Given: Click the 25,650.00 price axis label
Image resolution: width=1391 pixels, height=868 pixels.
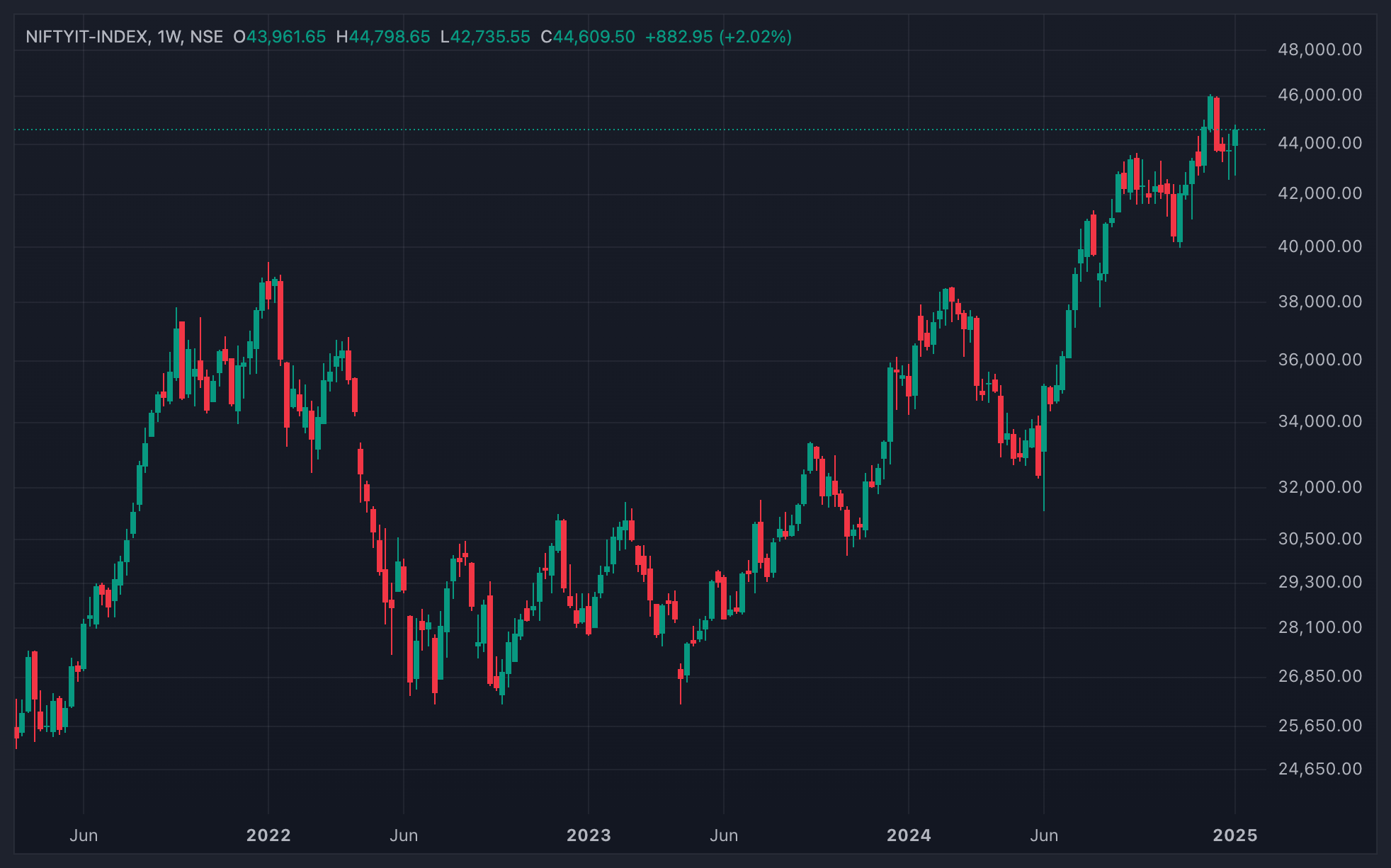Looking at the screenshot, I should (x=1319, y=726).
